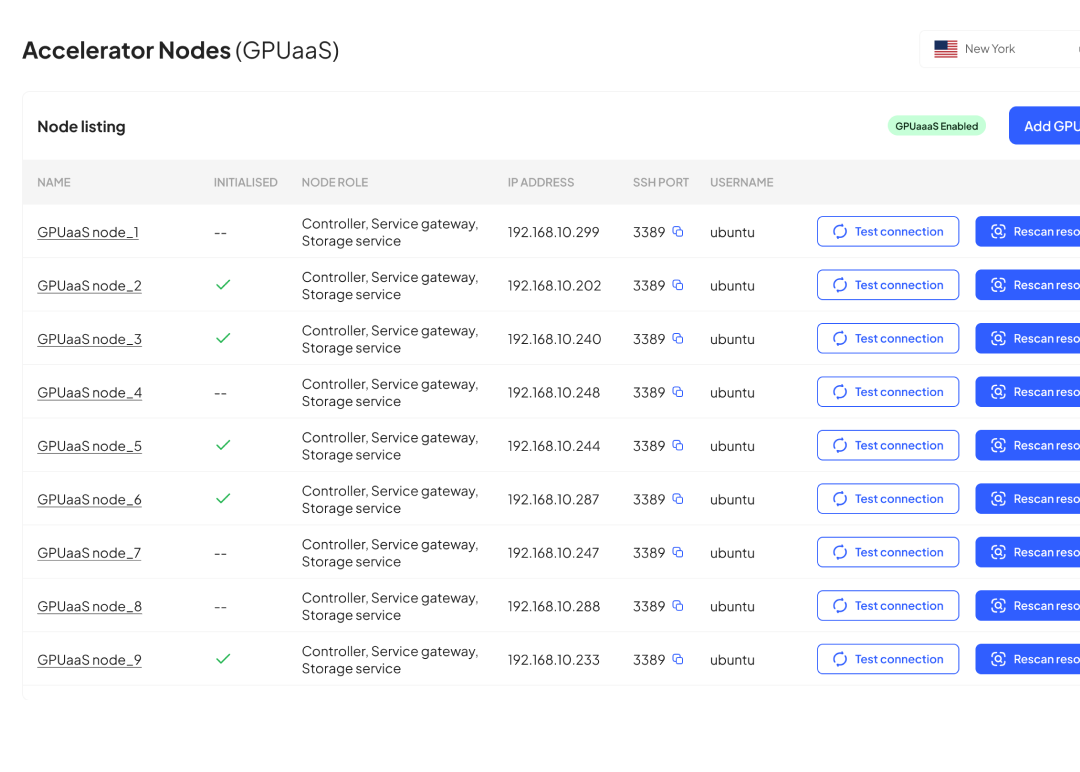Open the GPUaaS node_2 link
1080x772 pixels.
point(89,286)
